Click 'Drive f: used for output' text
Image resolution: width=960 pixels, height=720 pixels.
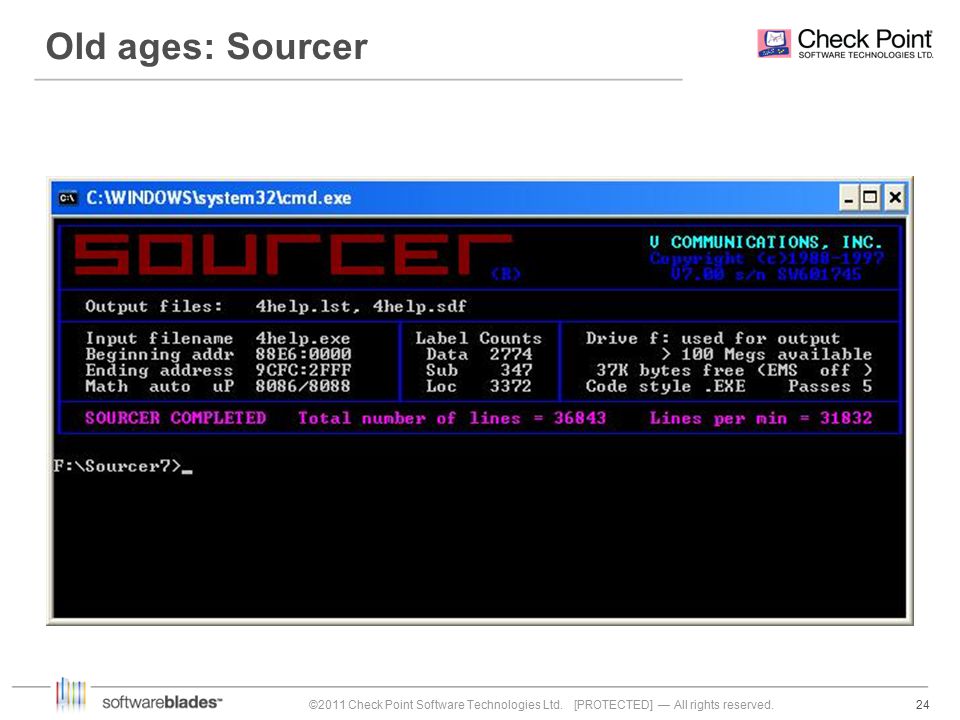pos(713,339)
